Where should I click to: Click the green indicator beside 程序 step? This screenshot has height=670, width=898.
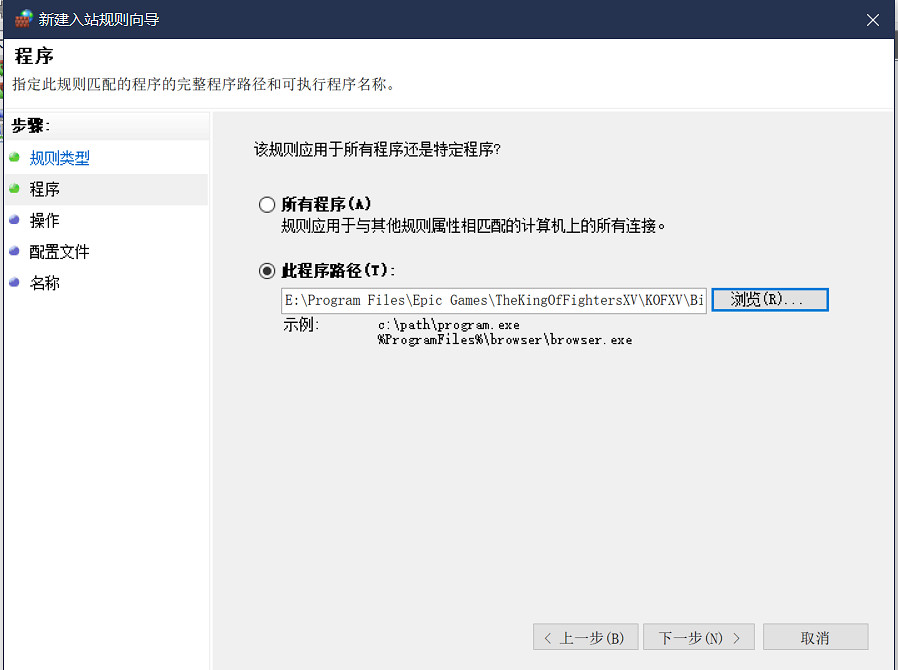[x=11, y=188]
